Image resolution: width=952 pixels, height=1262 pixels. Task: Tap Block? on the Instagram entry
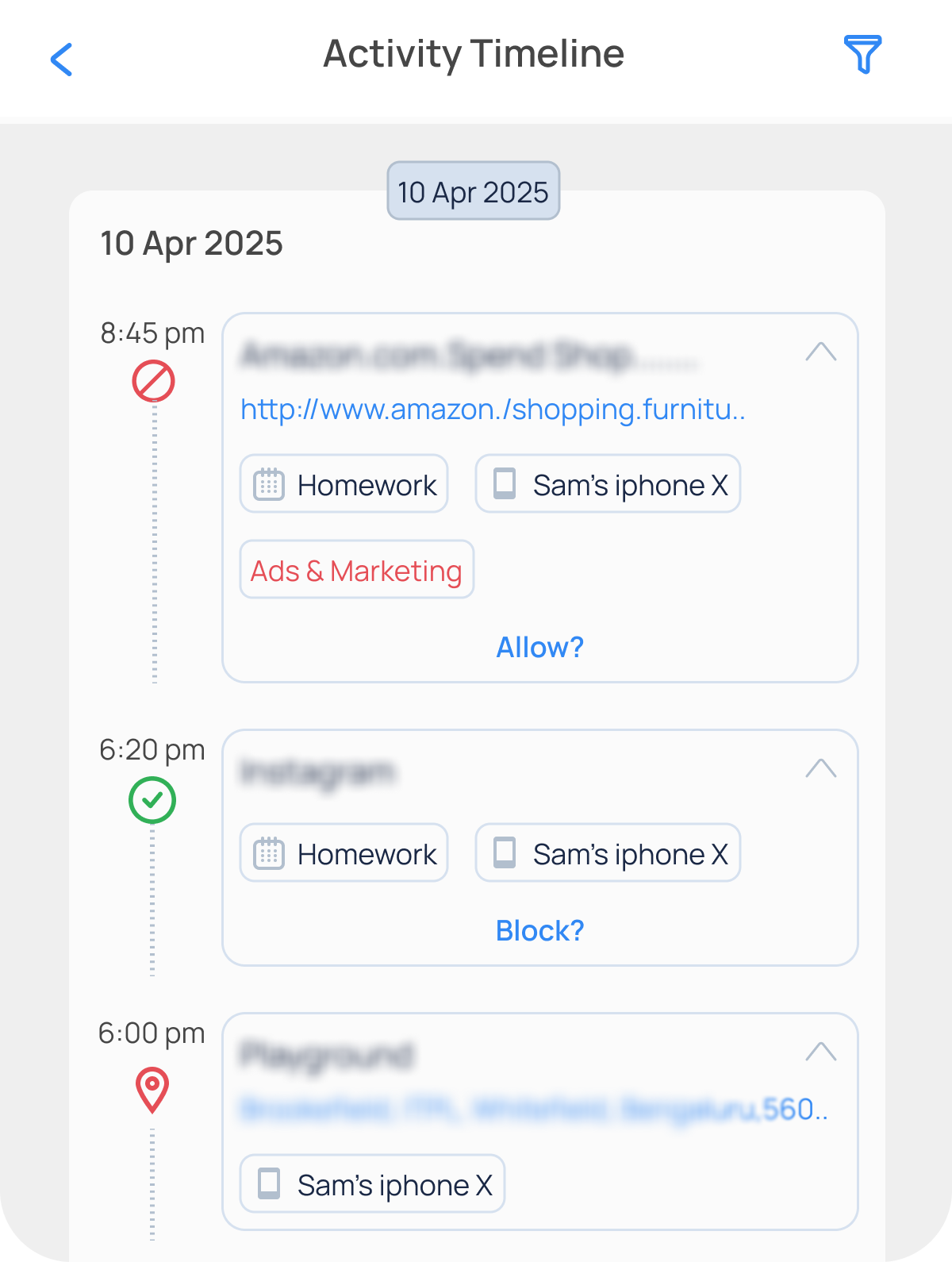tap(539, 931)
